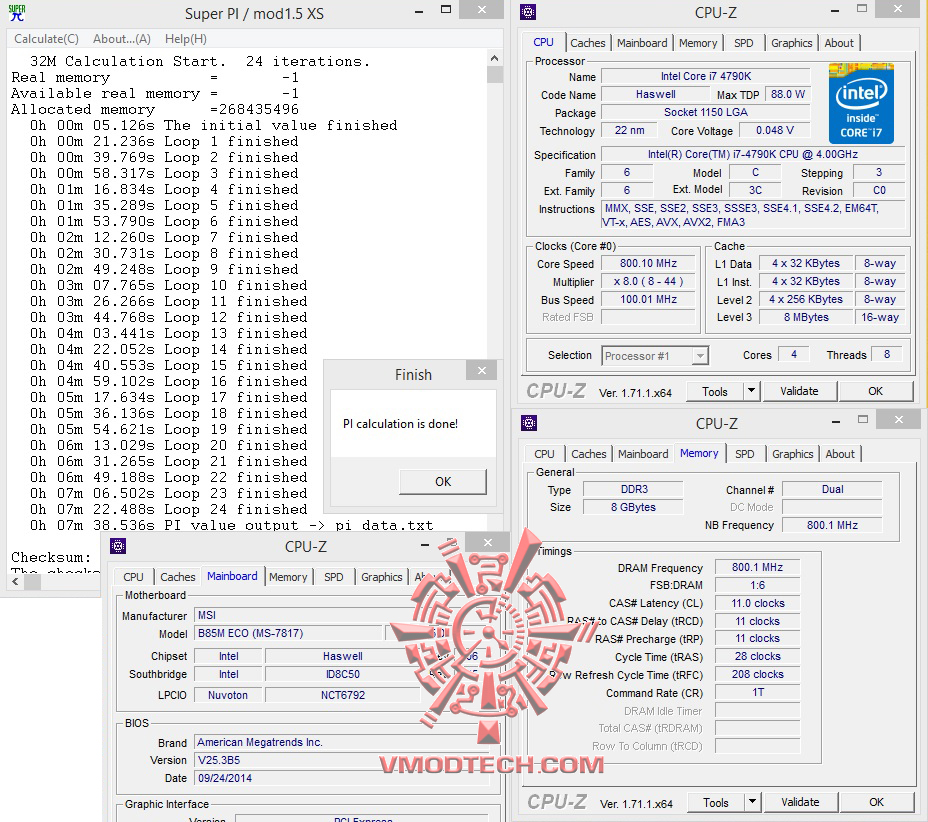Image resolution: width=928 pixels, height=822 pixels.
Task: Select Mainboard tab in Mainboard CPU-Z window
Action: tap(232, 576)
